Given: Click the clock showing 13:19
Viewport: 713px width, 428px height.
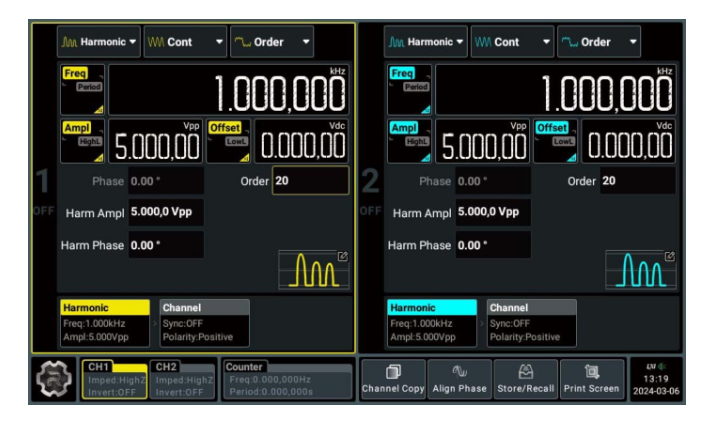Looking at the screenshot, I should click(x=656, y=379).
